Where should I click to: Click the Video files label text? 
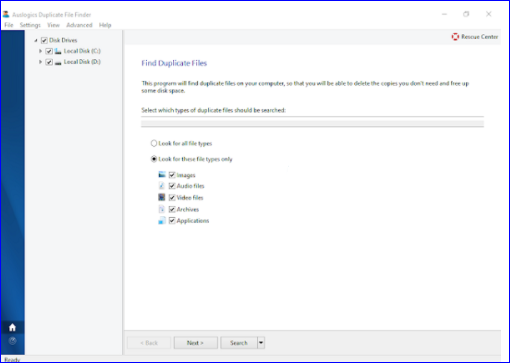tap(190, 198)
